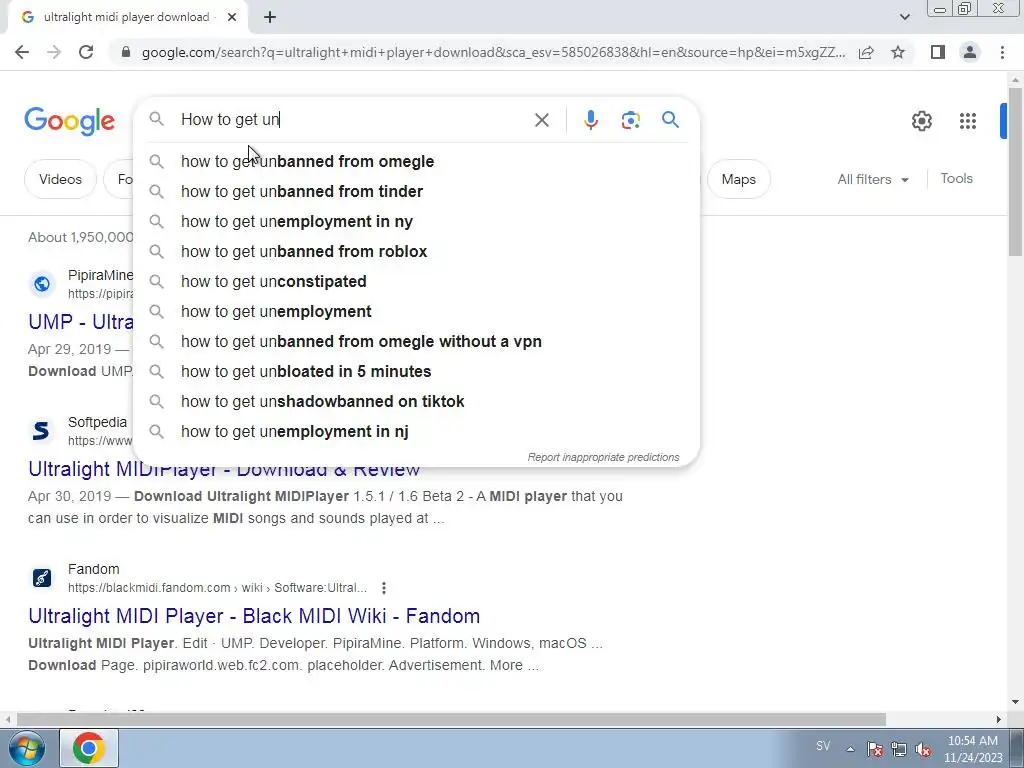Open Ultralight MIDIPlayer Softpedia result
Image resolution: width=1024 pixels, height=768 pixels.
click(x=224, y=469)
